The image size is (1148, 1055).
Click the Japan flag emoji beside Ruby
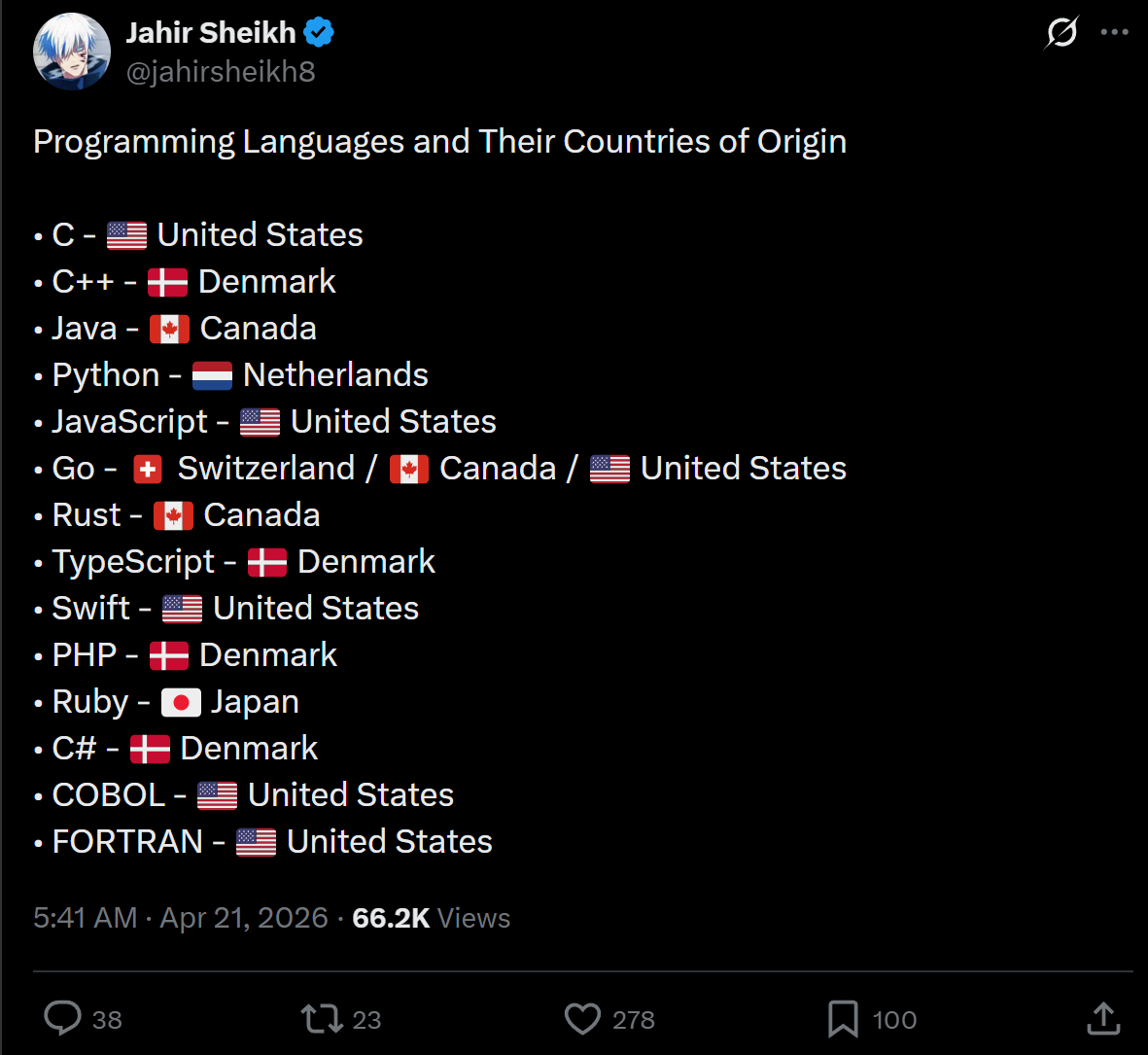[181, 703]
